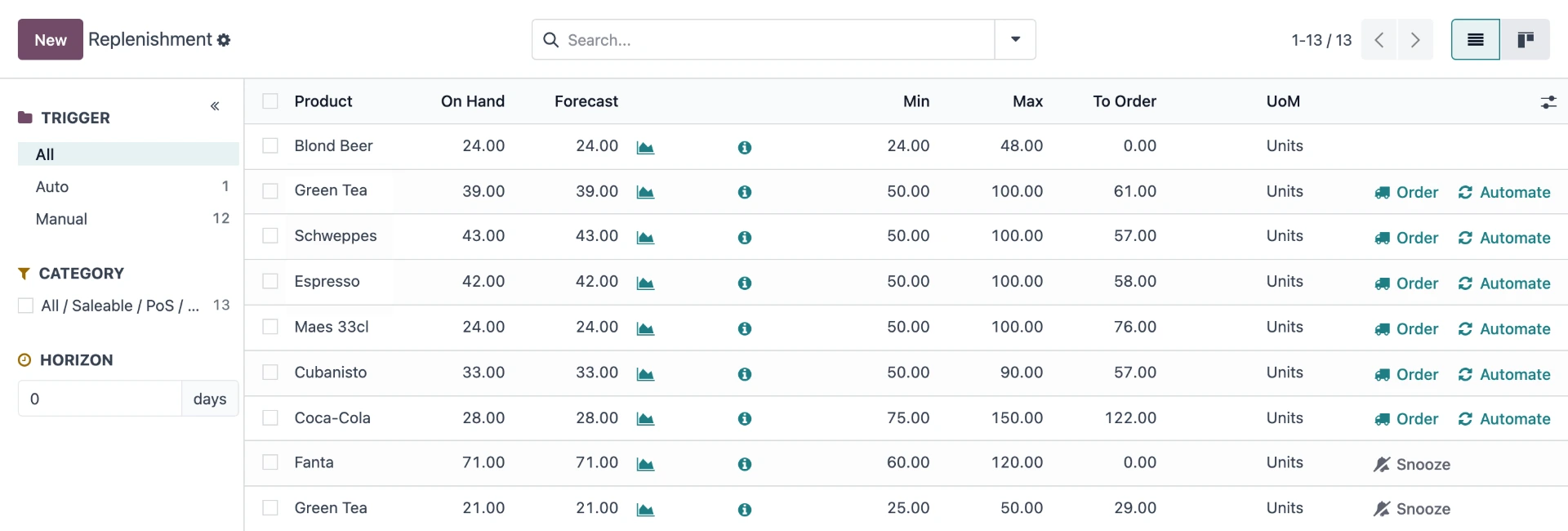Switch to Kanban view

[1525, 40]
